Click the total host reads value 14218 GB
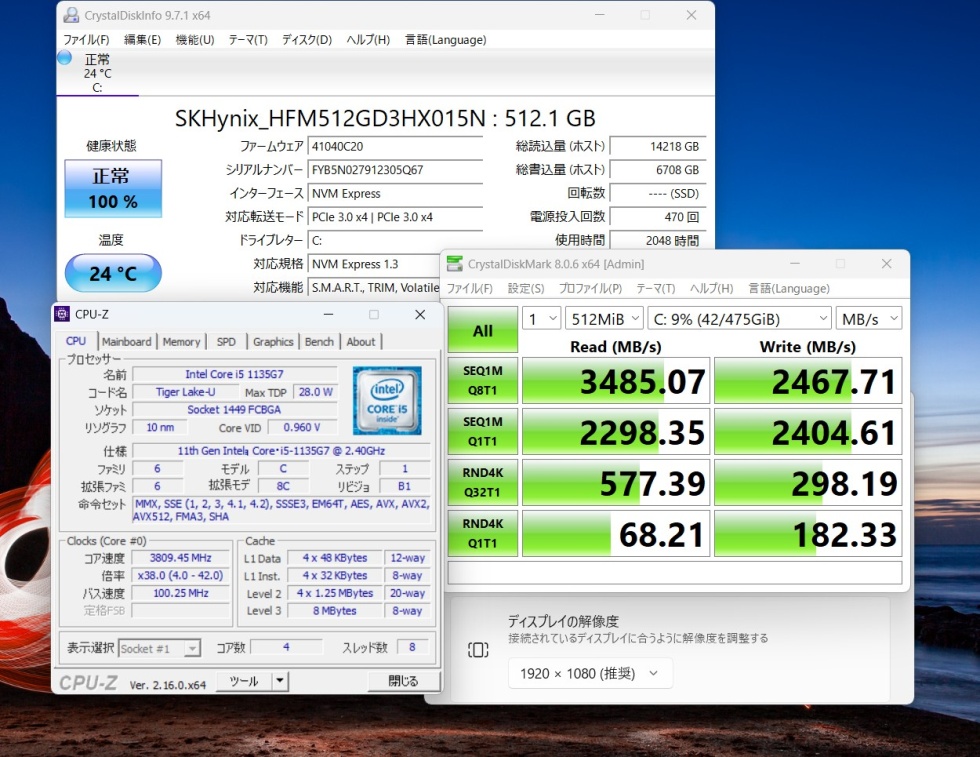Screen dimensions: 980x757 point(658,146)
